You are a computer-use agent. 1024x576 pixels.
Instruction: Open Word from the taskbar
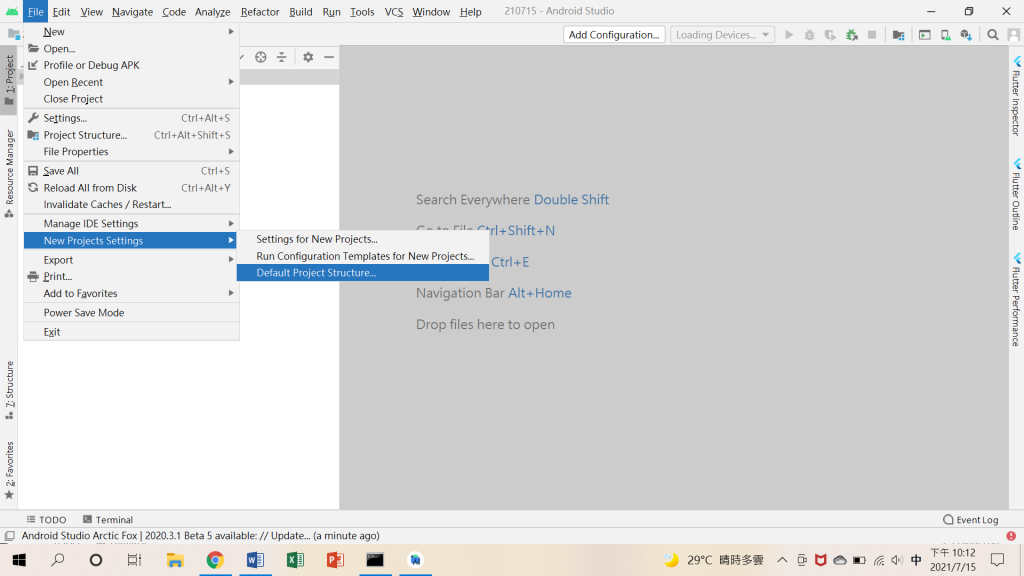point(255,560)
